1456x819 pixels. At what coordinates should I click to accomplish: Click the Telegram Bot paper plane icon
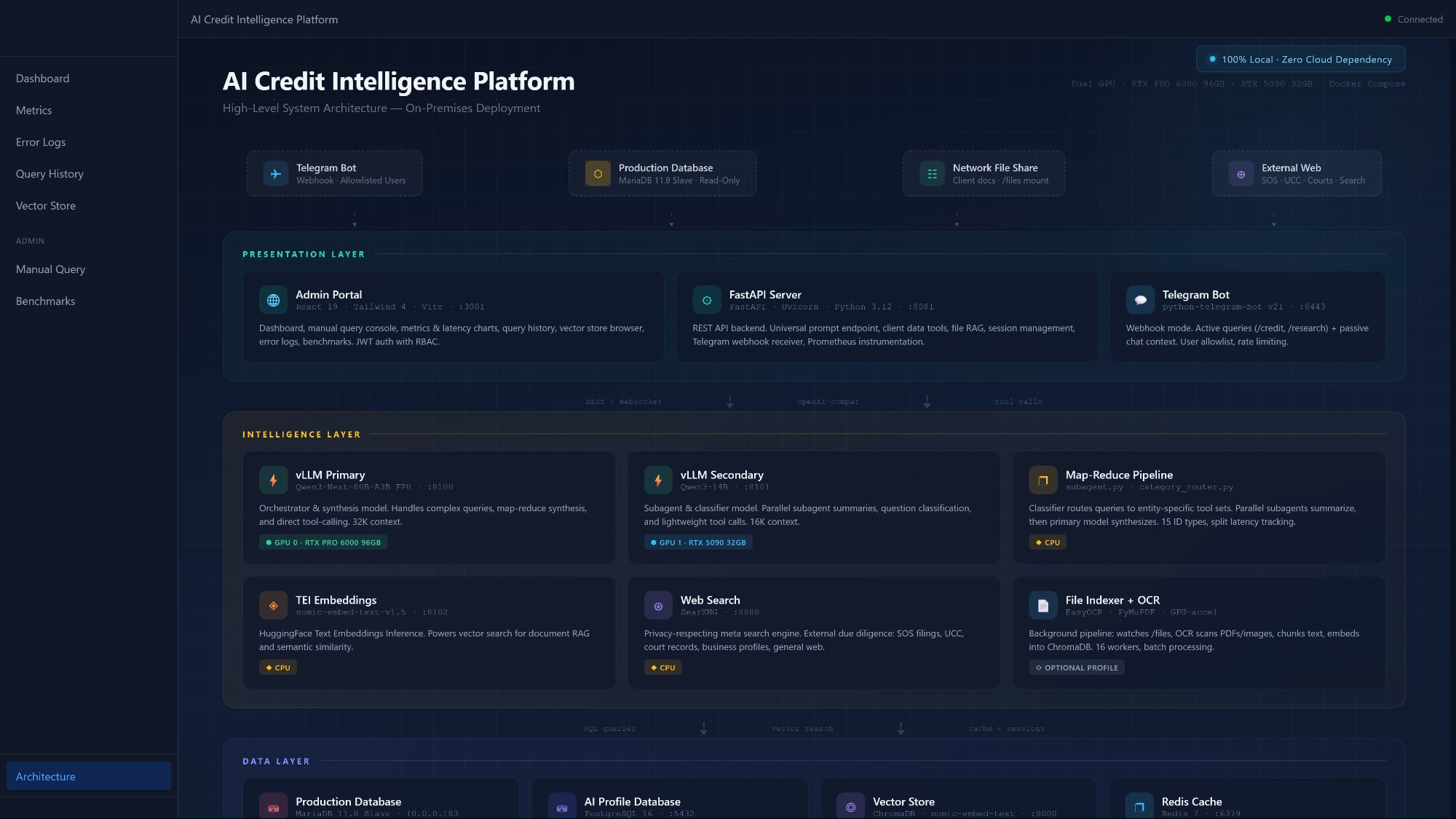pos(276,174)
